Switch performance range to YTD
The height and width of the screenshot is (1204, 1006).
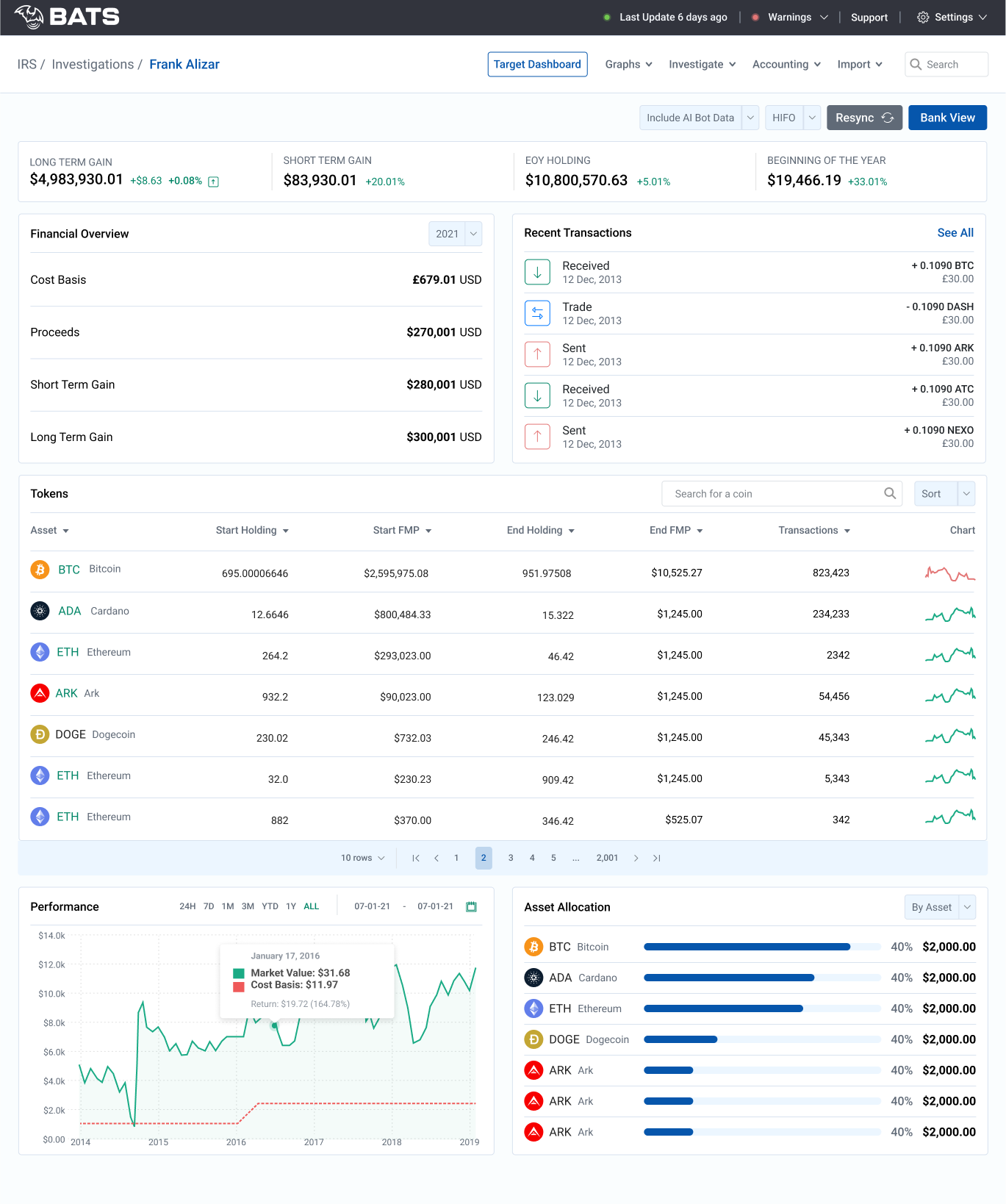pos(270,906)
